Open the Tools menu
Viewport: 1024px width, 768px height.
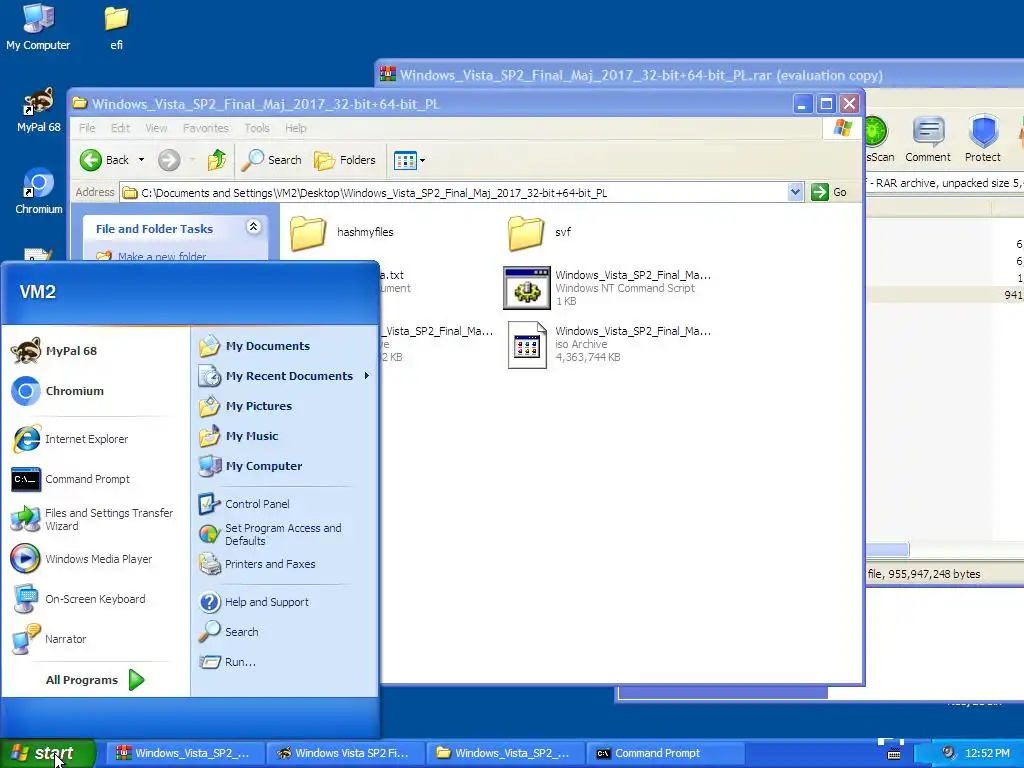click(x=257, y=128)
